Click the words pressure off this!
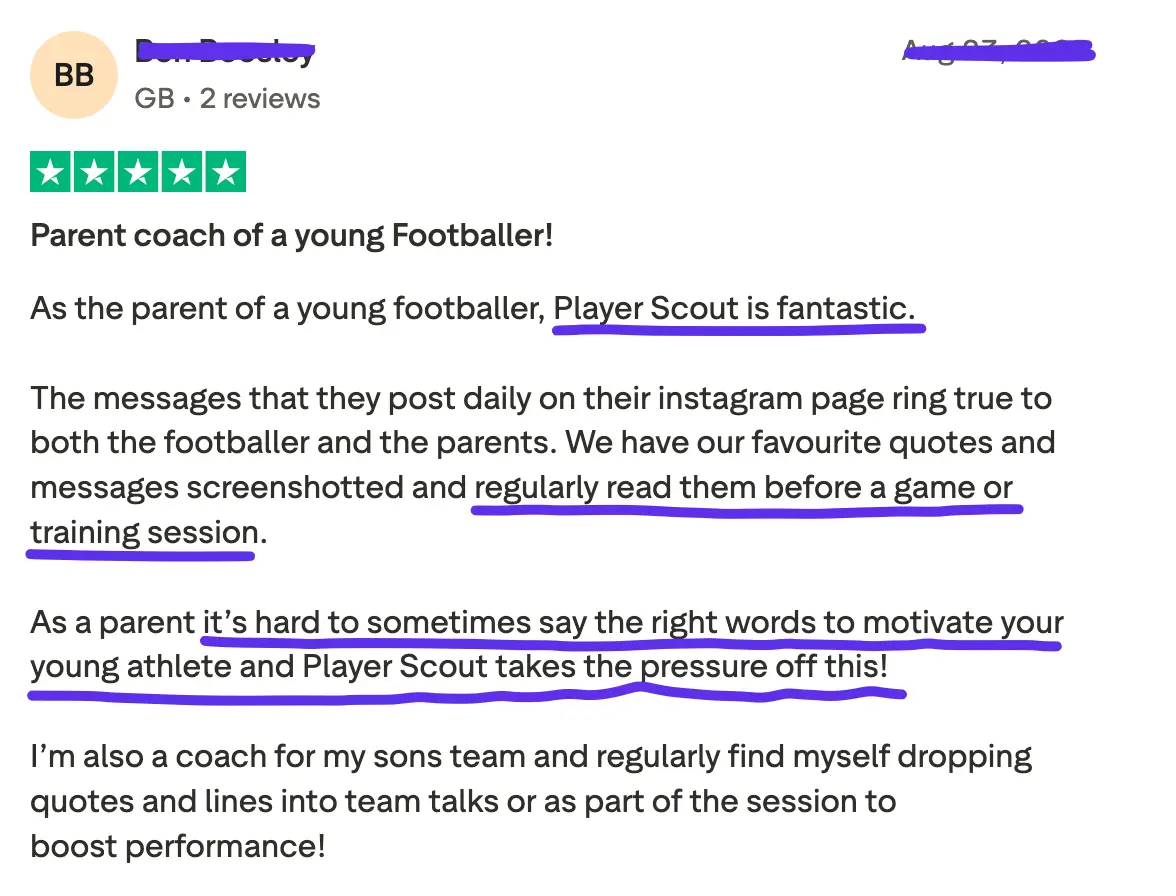The width and height of the screenshot is (1176, 896). [x=764, y=667]
